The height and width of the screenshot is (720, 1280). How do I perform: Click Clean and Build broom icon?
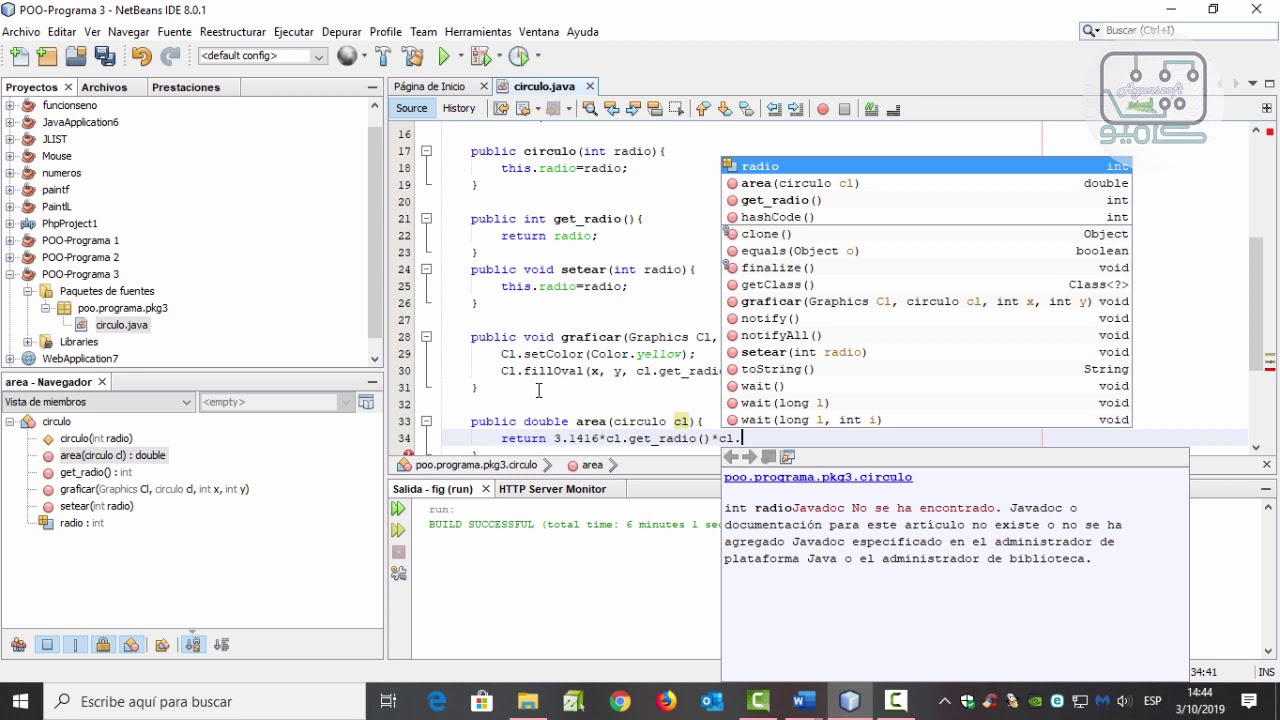click(x=412, y=56)
